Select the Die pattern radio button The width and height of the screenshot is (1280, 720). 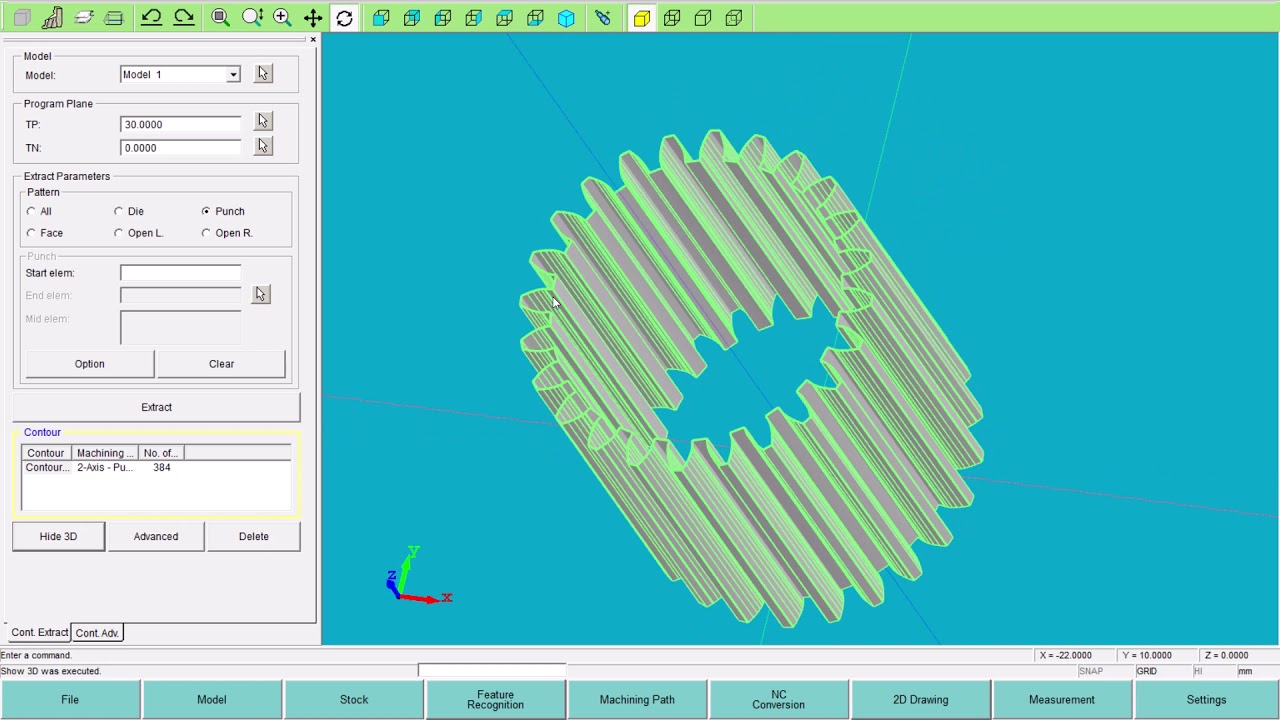(119, 211)
